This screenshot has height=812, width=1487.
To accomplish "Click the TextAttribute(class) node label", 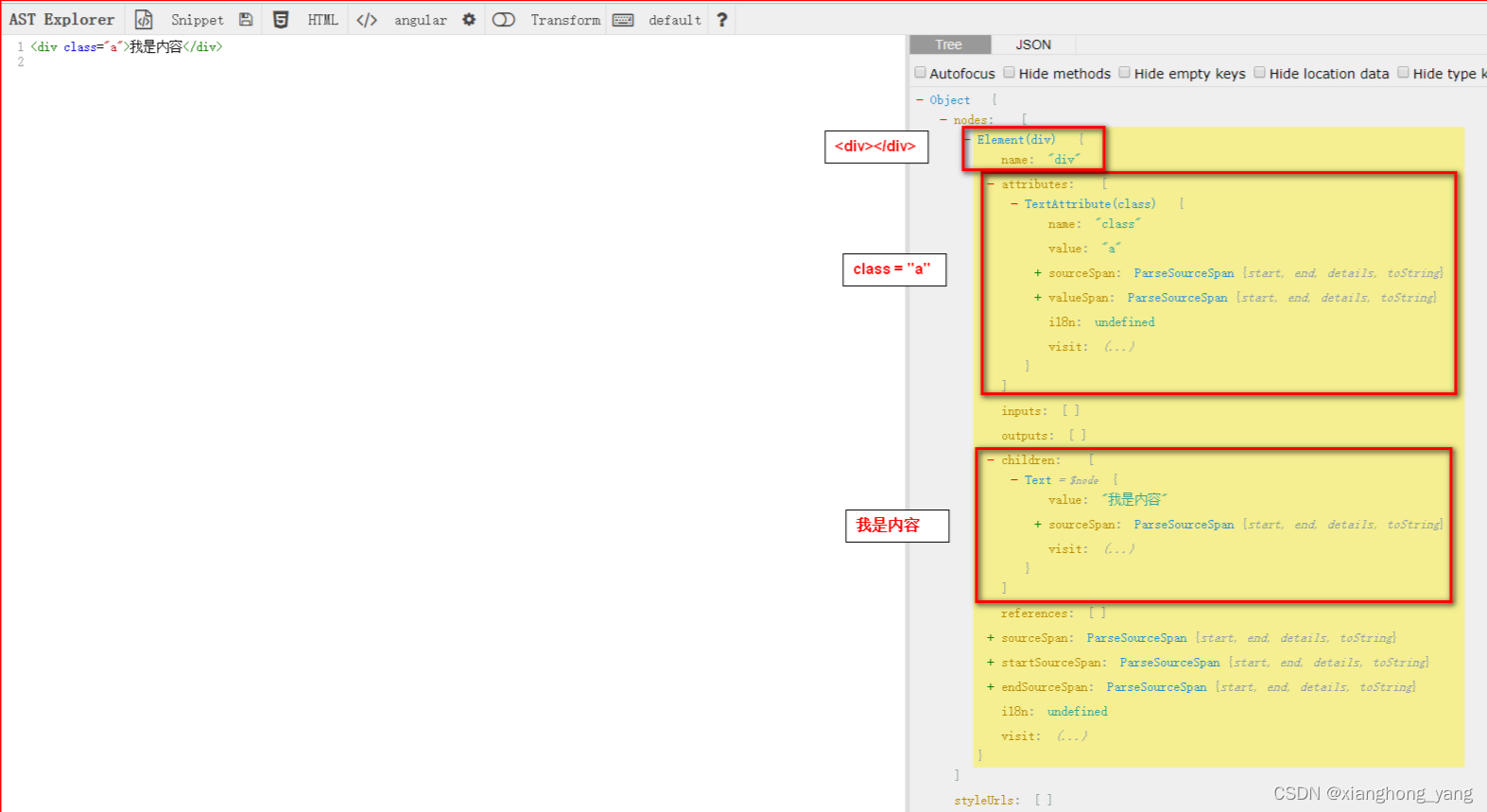I will coord(1090,204).
